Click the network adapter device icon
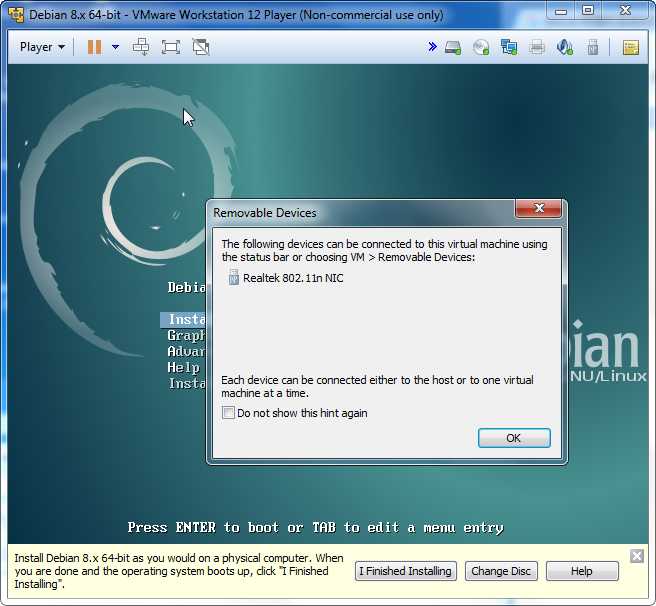 [509, 47]
